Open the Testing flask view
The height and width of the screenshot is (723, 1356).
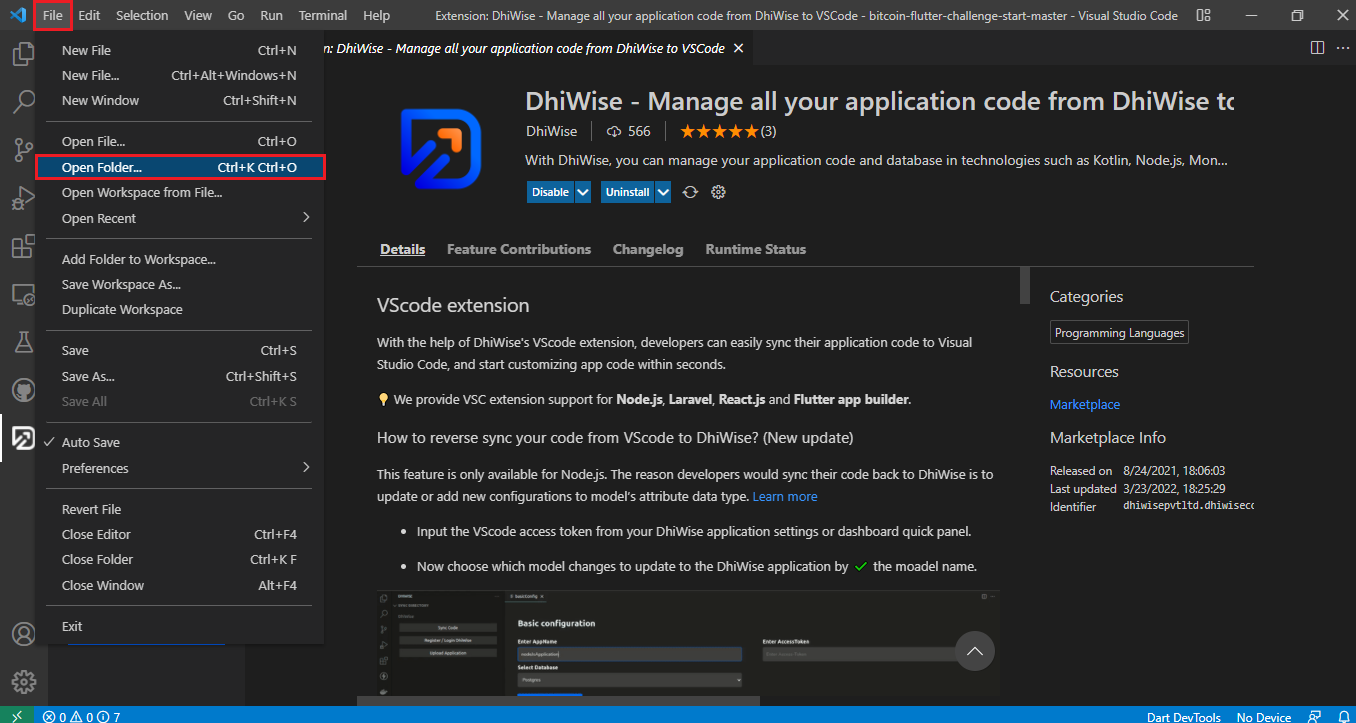click(23, 342)
